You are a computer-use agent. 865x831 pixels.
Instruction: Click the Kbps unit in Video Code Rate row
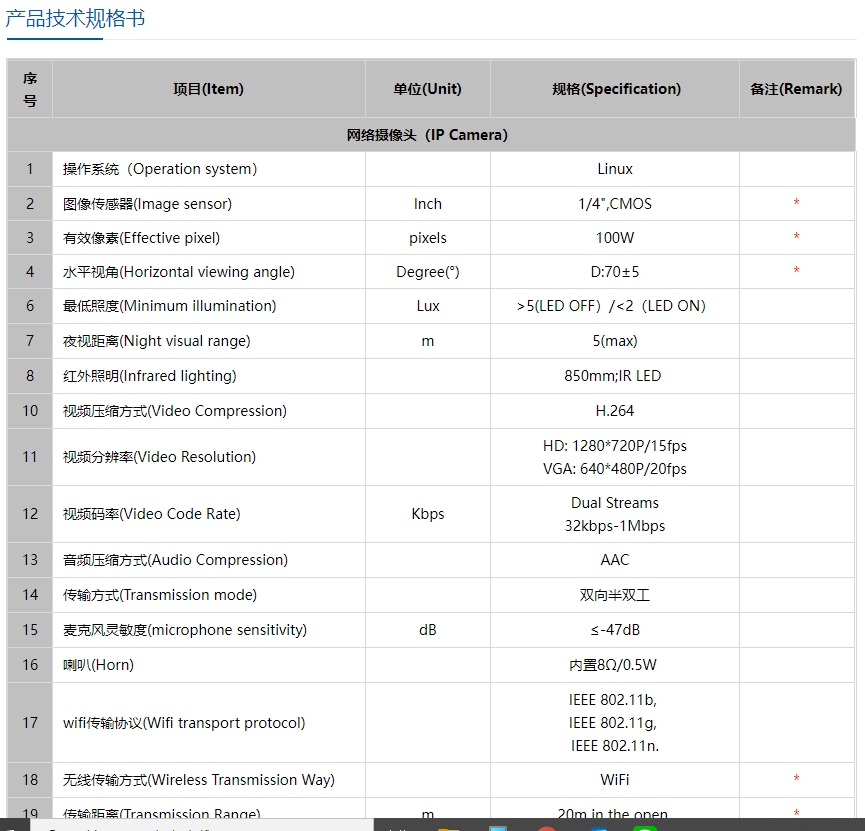click(x=427, y=514)
